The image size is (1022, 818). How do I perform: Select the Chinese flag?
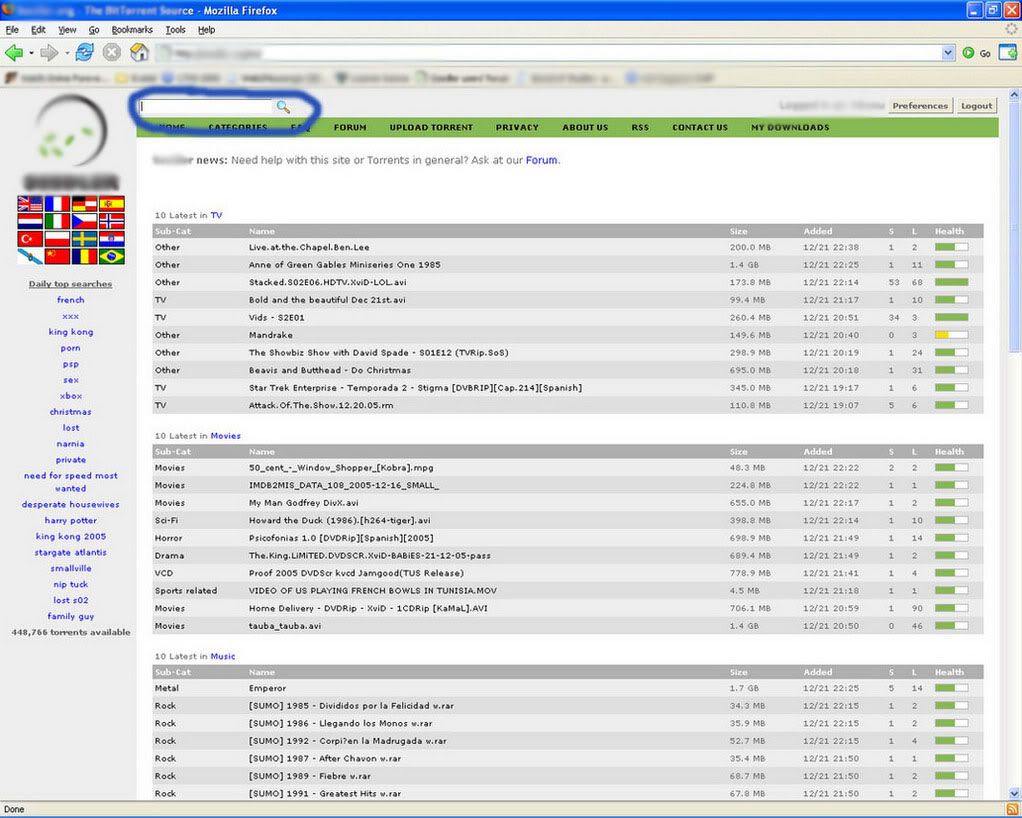click(x=57, y=257)
